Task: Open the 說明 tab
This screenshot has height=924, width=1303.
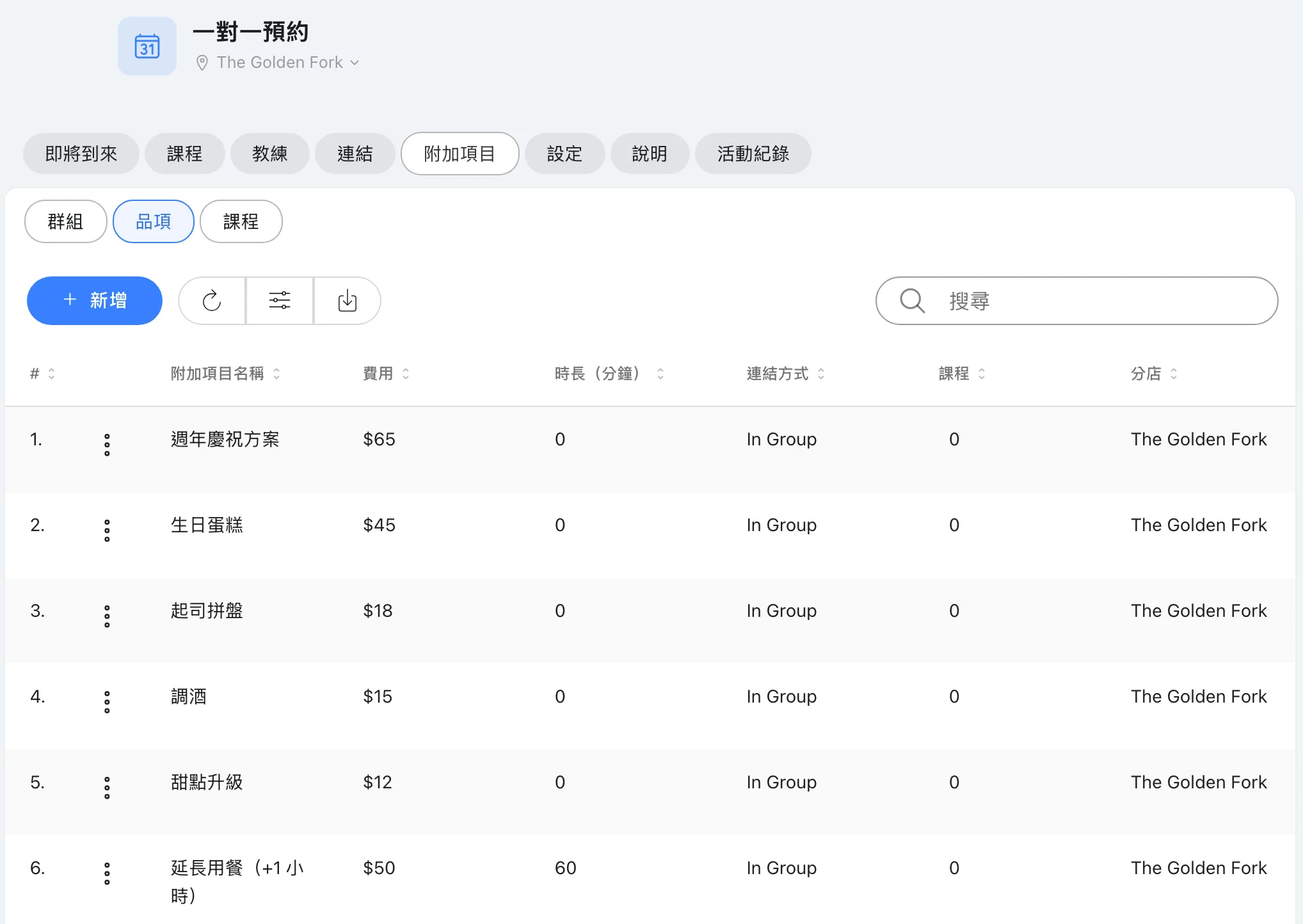Action: coord(650,154)
